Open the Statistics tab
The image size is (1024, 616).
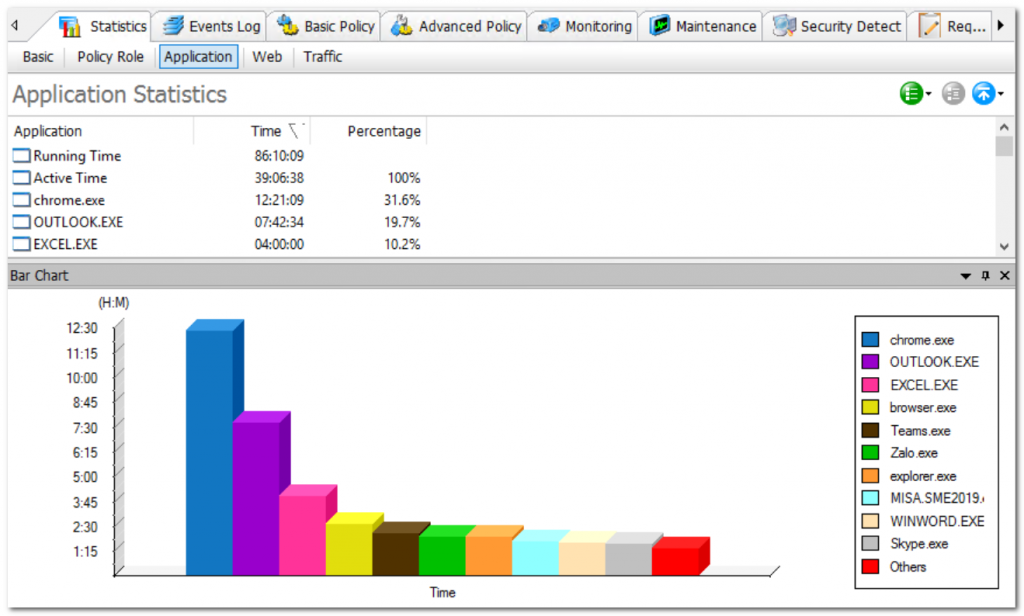pos(102,26)
